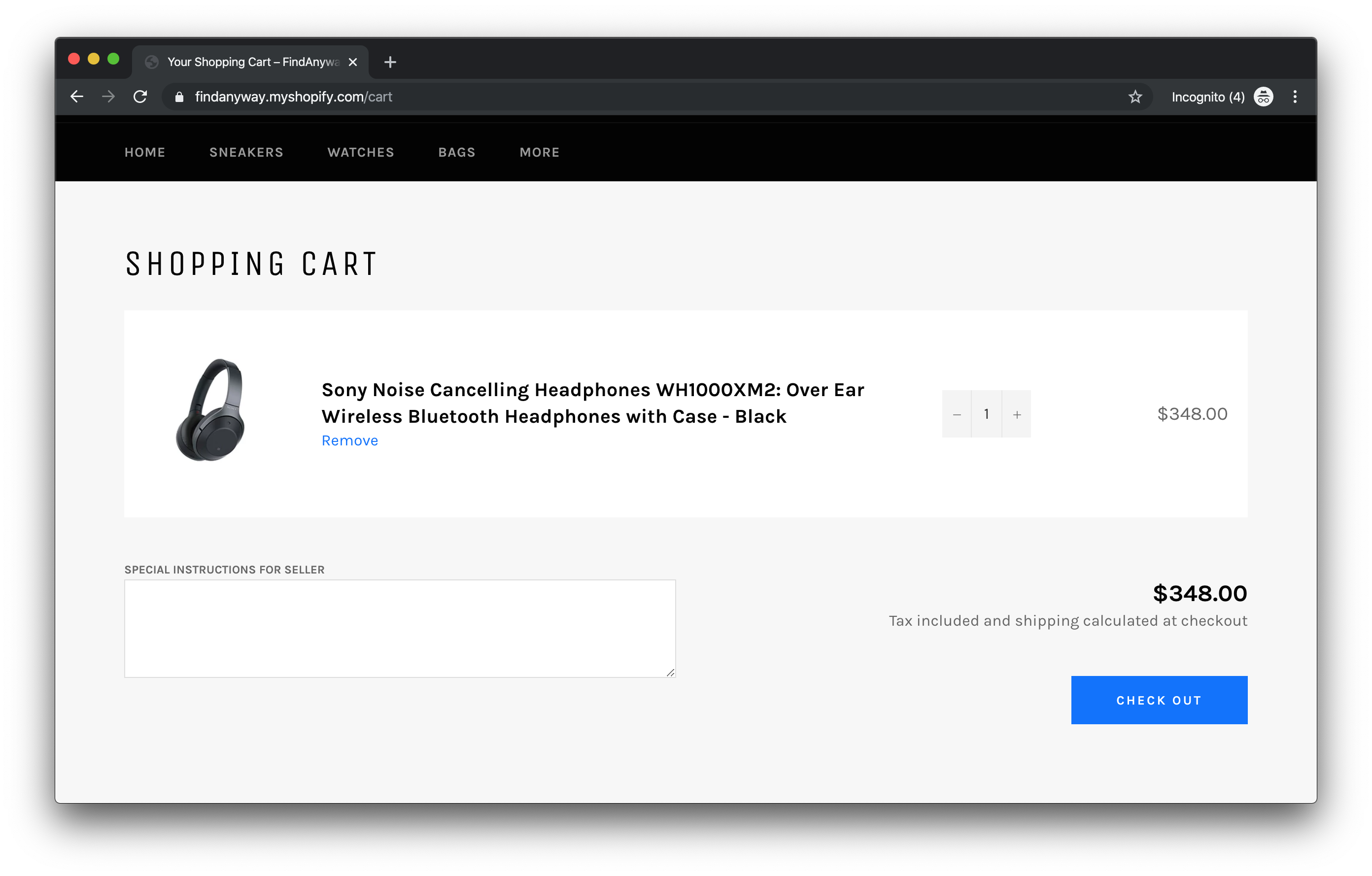Viewport: 1372px width, 876px height.
Task: Click the Sony headphones product image
Action: point(211,409)
